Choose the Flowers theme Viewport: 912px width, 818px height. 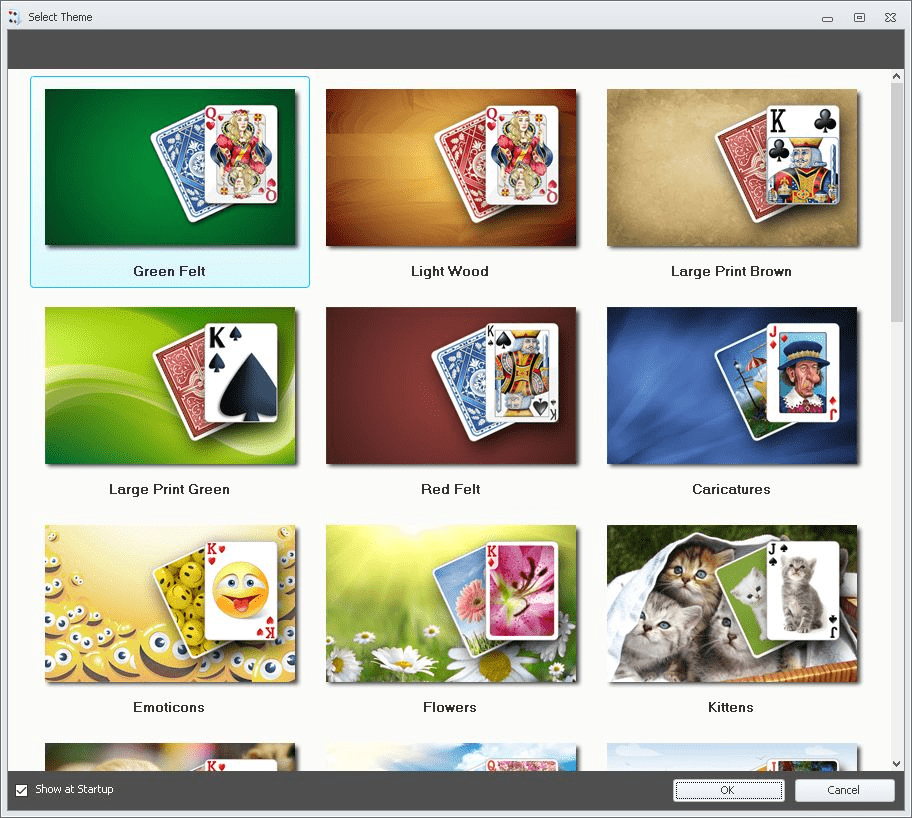(x=450, y=603)
